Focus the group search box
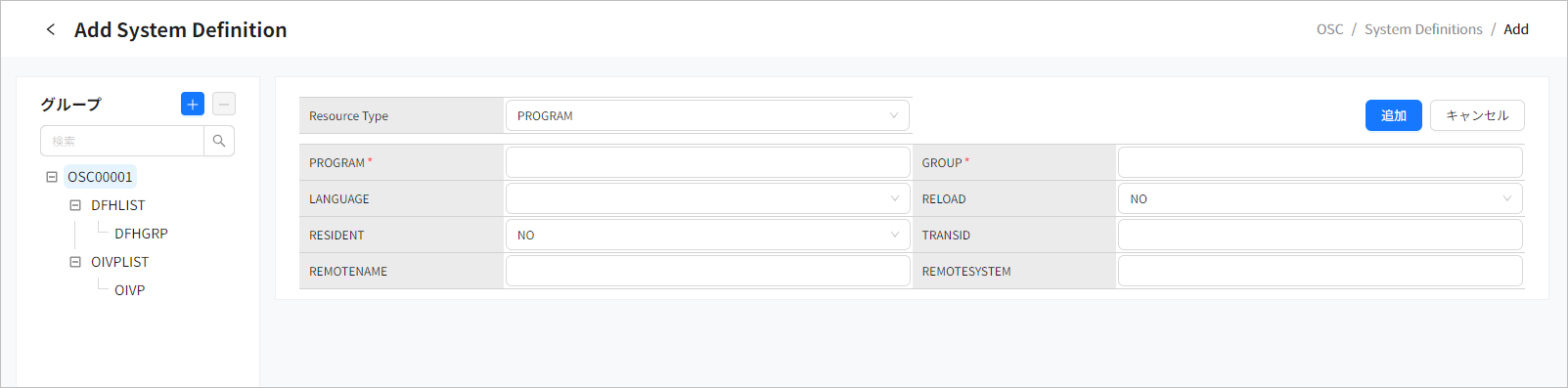Image resolution: width=1568 pixels, height=388 pixels. [122, 141]
